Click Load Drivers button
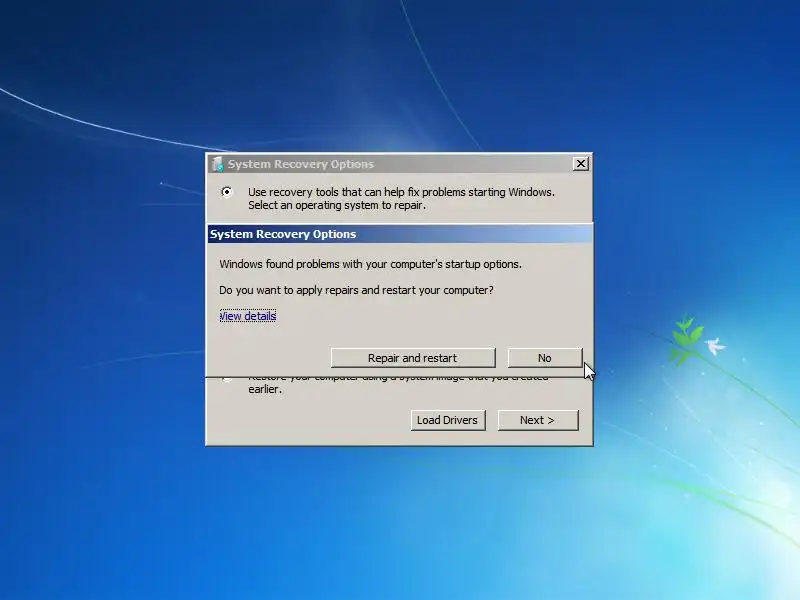The image size is (800, 600). 447,420
